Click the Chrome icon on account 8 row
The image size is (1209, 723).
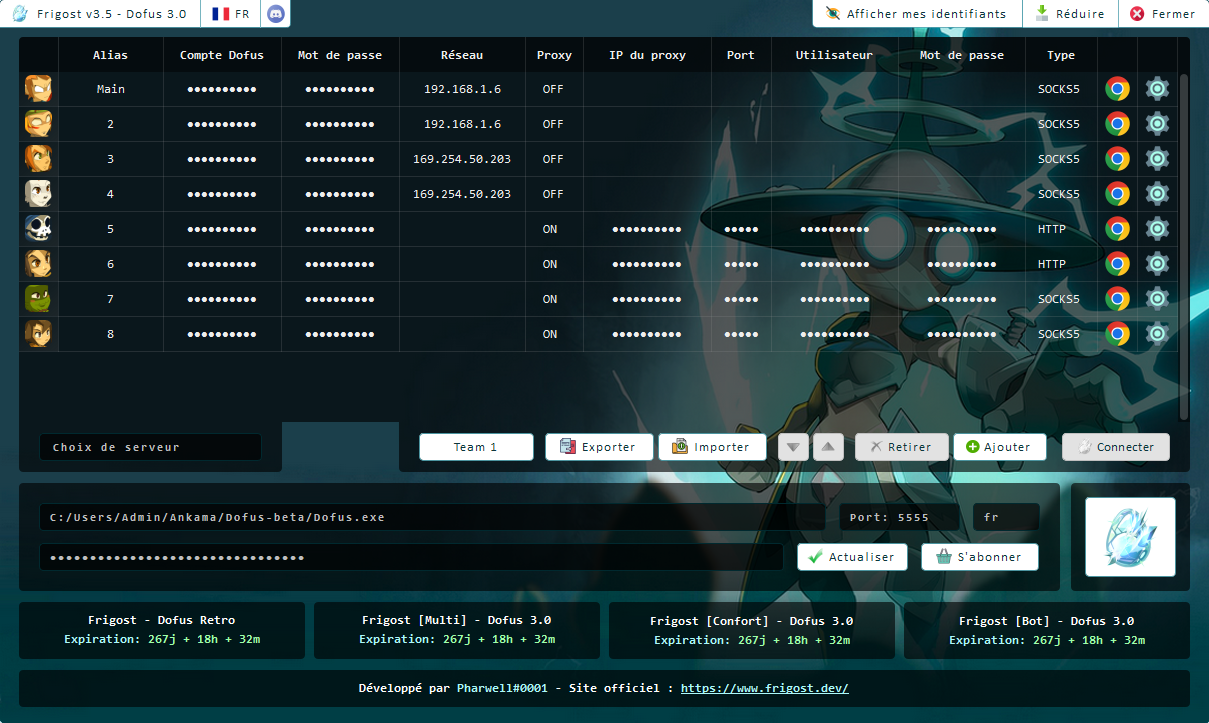(x=1117, y=333)
